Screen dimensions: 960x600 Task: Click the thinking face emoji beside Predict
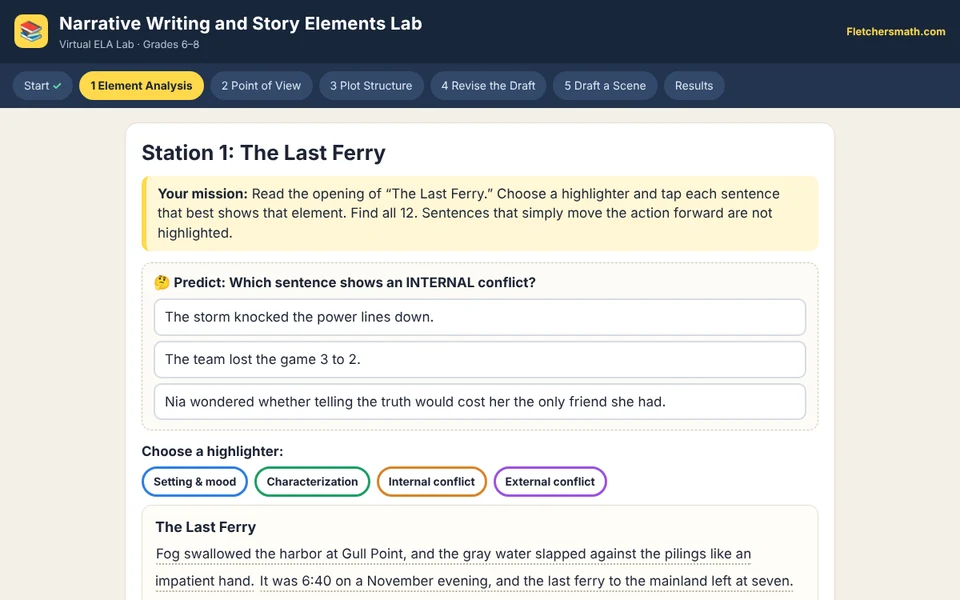tap(162, 282)
